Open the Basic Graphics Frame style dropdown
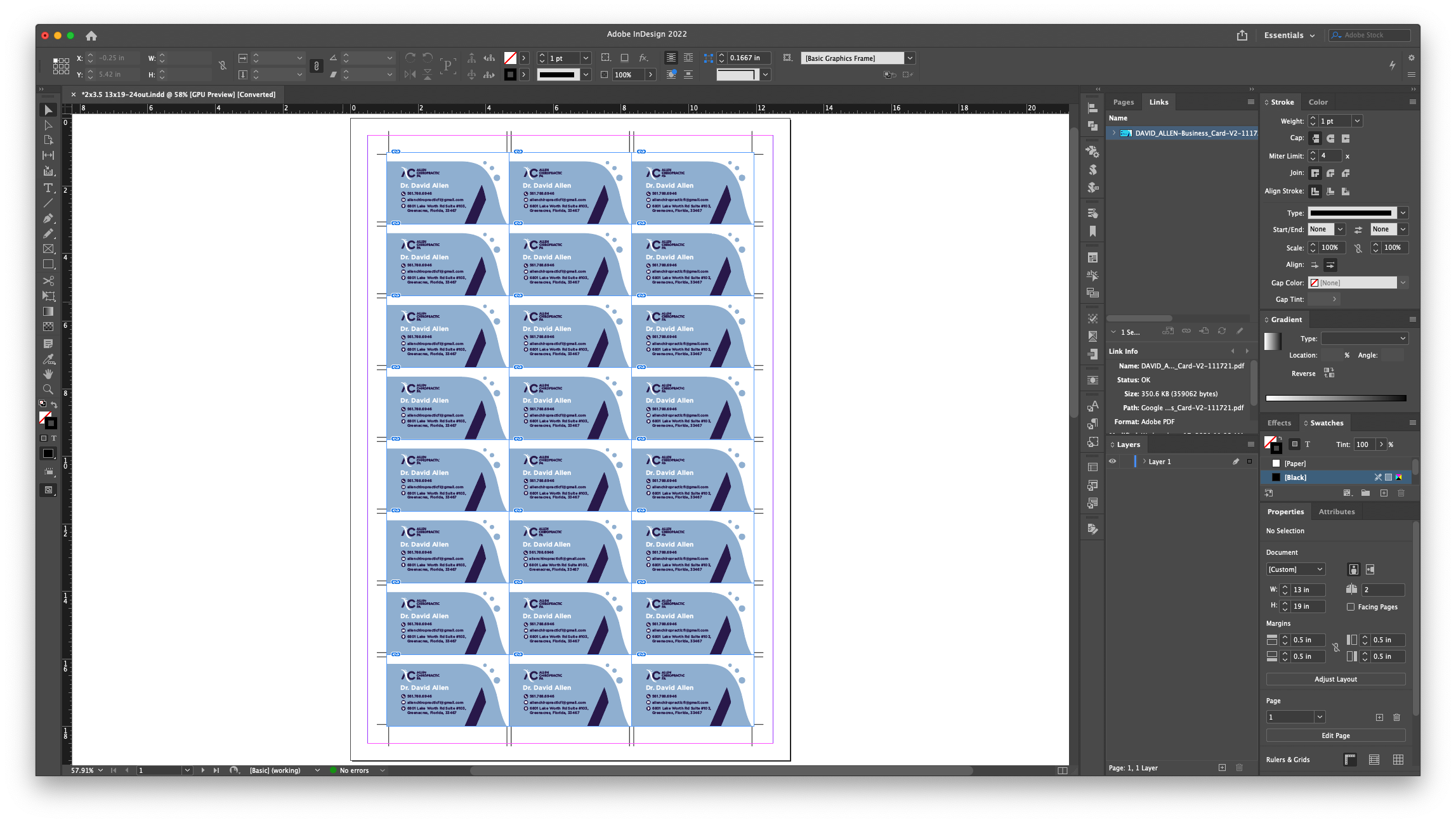The width and height of the screenshot is (1456, 823). click(910, 58)
